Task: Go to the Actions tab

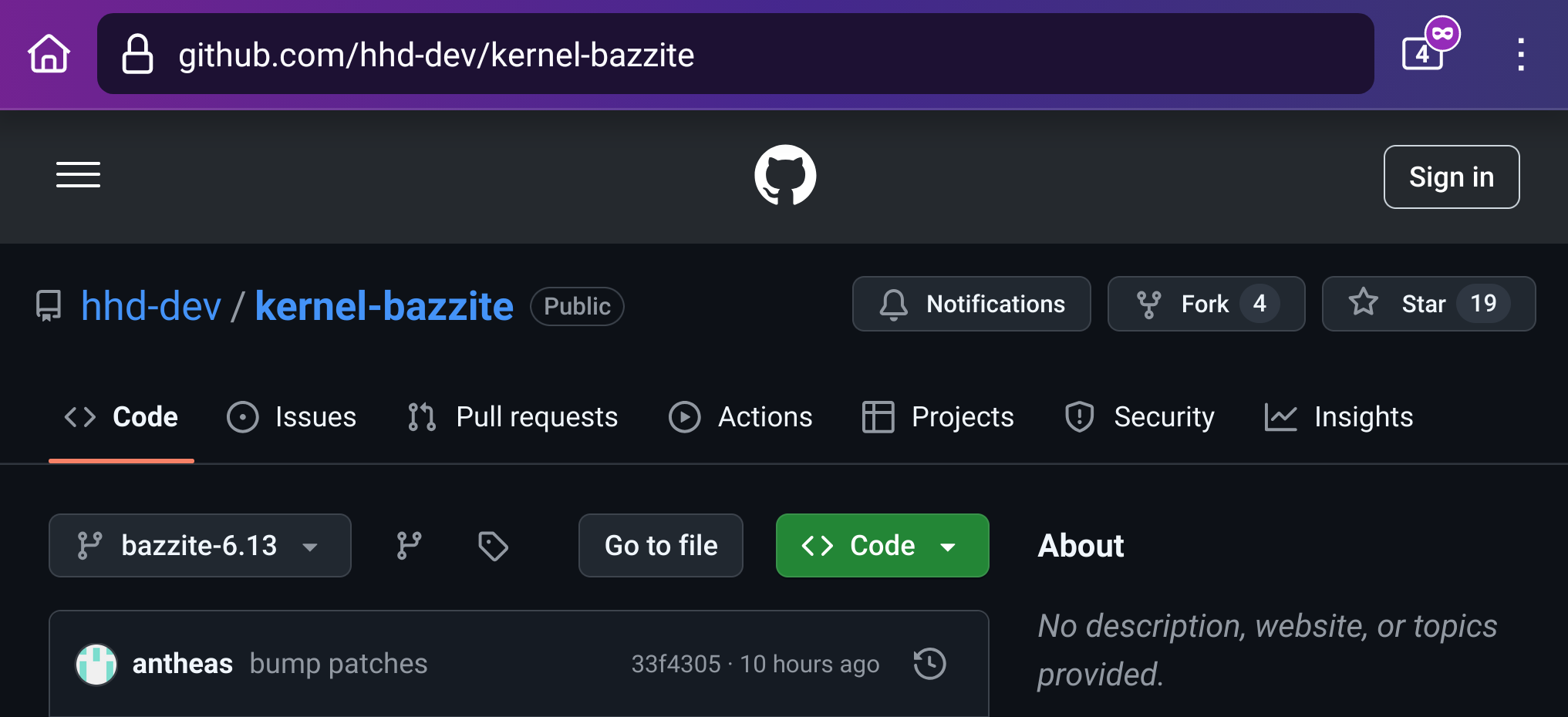Action: (x=740, y=417)
